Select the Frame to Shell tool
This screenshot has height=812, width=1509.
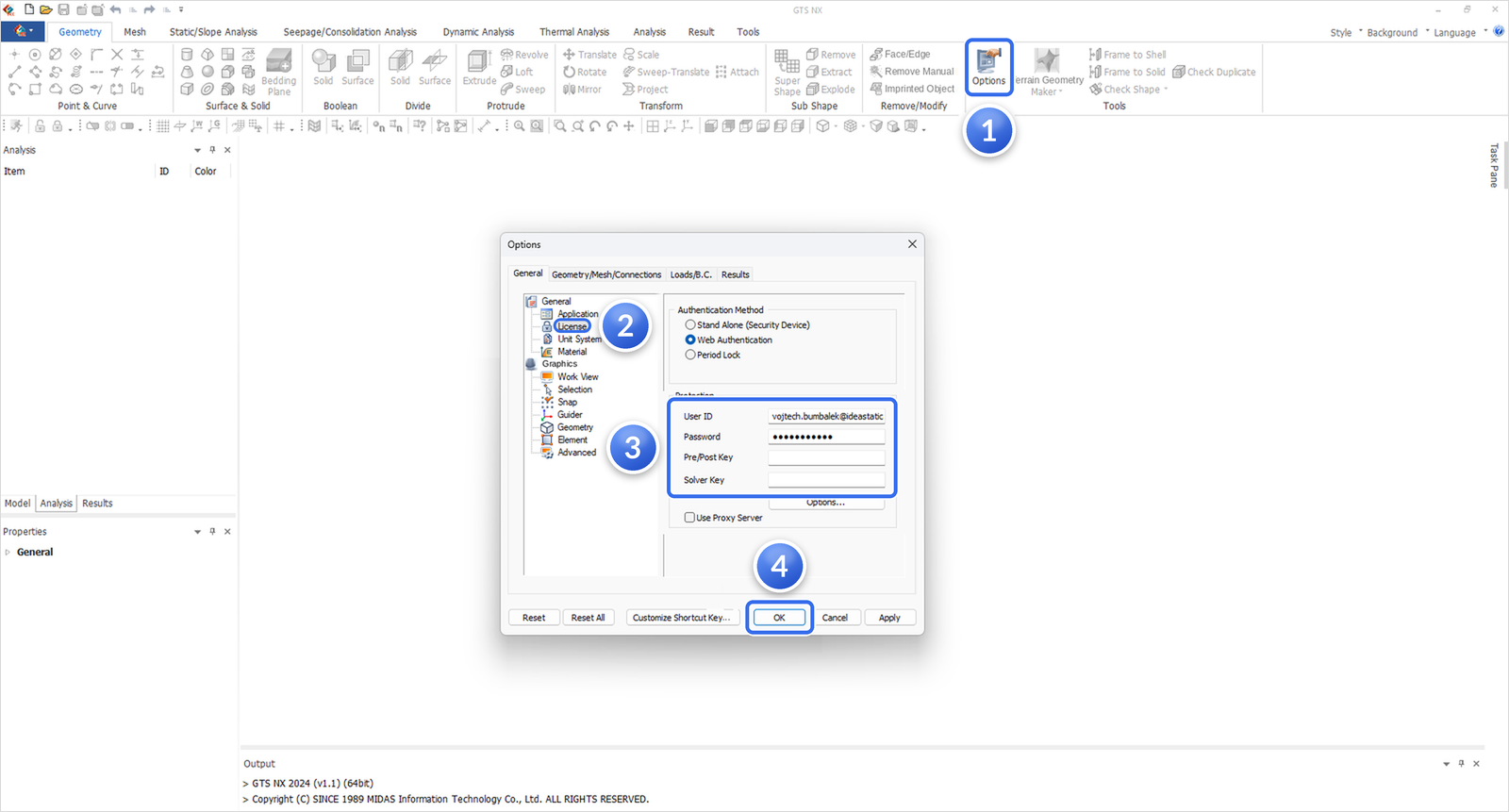pyautogui.click(x=1127, y=55)
